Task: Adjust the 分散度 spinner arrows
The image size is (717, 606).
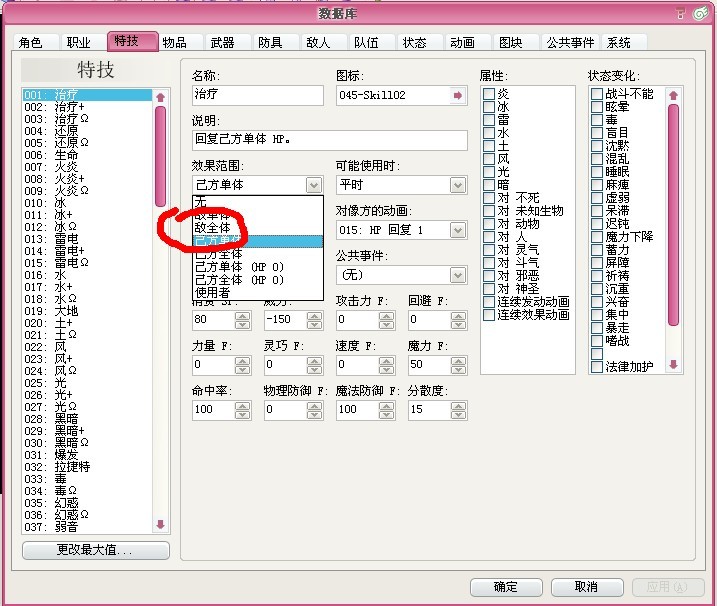Action: (458, 410)
